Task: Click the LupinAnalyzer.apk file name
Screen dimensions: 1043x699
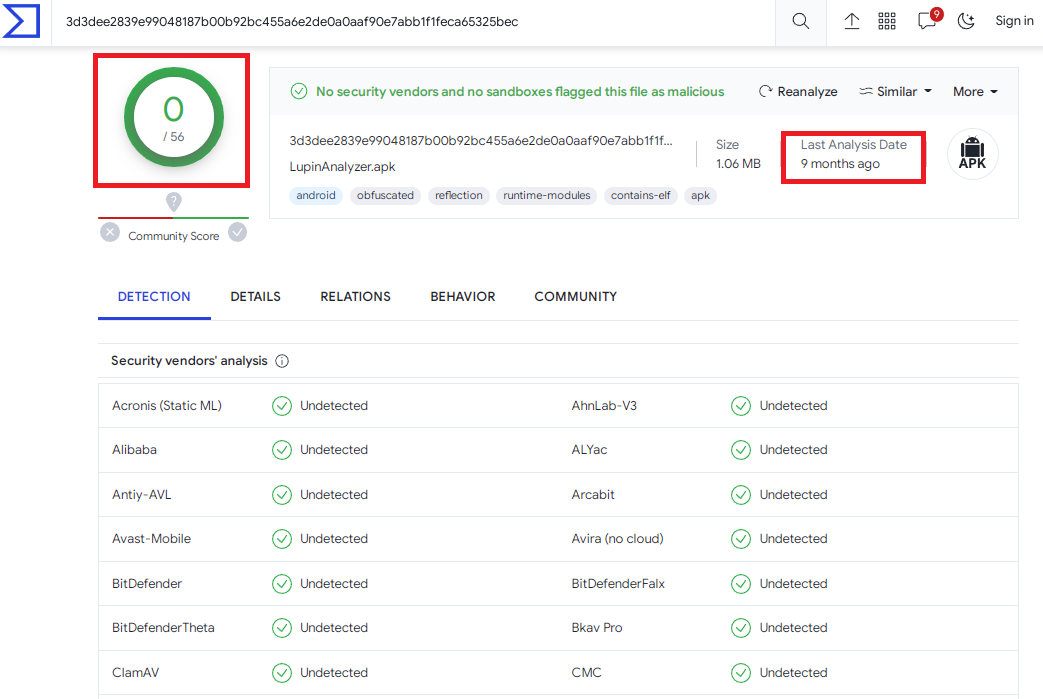Action: (x=342, y=167)
